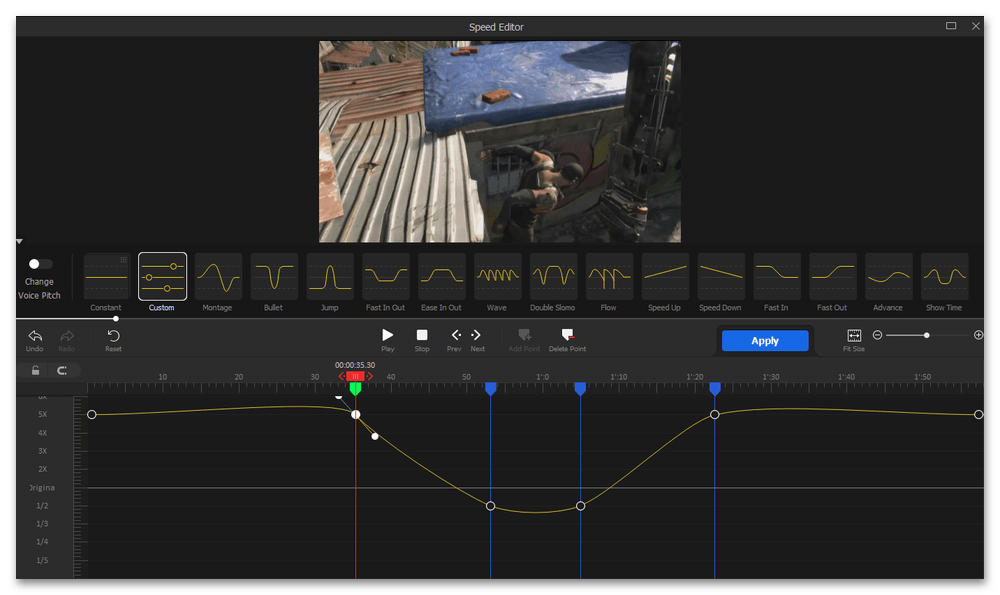
Task: Jump to the Next speed point
Action: click(477, 335)
